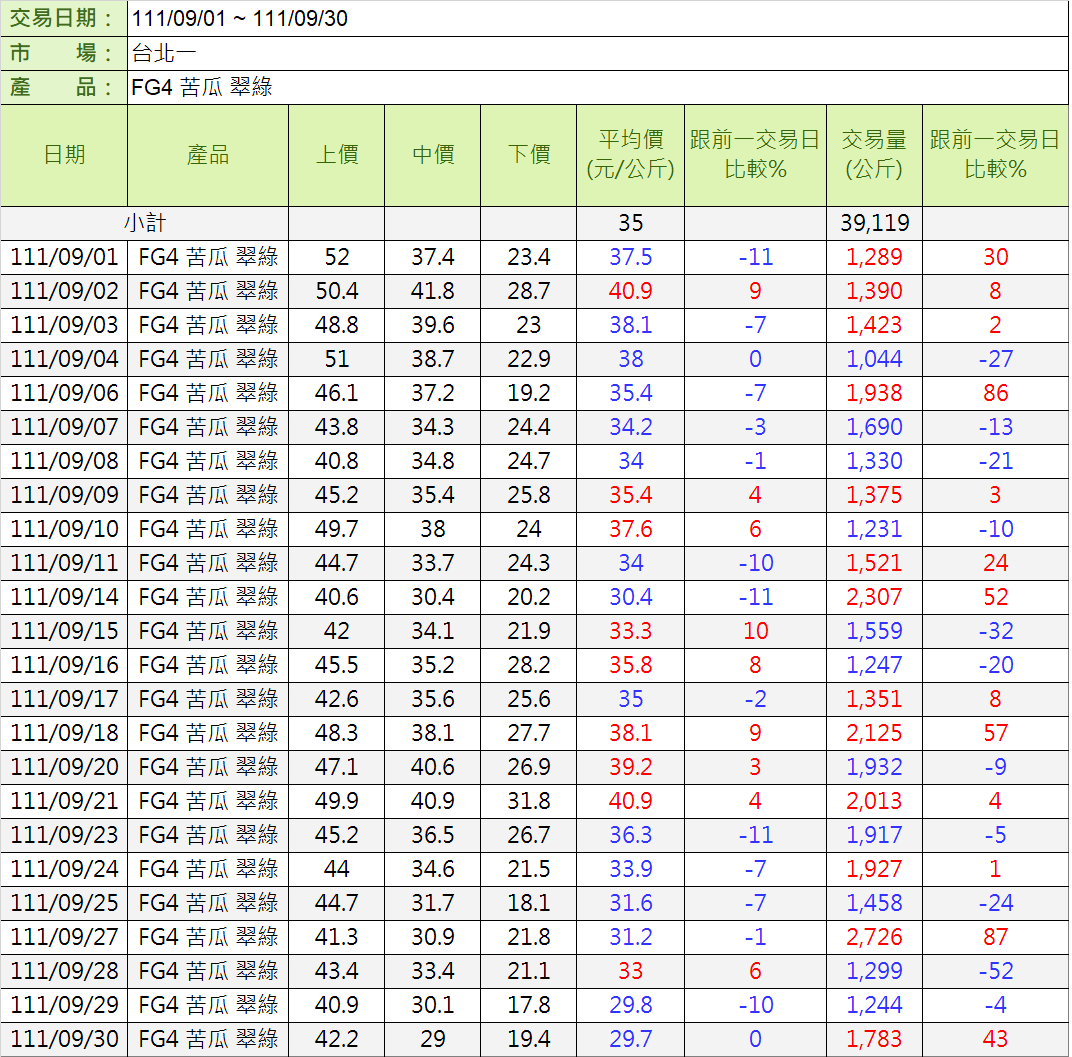Screen dimensions: 1072x1057
Task: Click the date cell 111/09/30
Action: (x=64, y=1039)
